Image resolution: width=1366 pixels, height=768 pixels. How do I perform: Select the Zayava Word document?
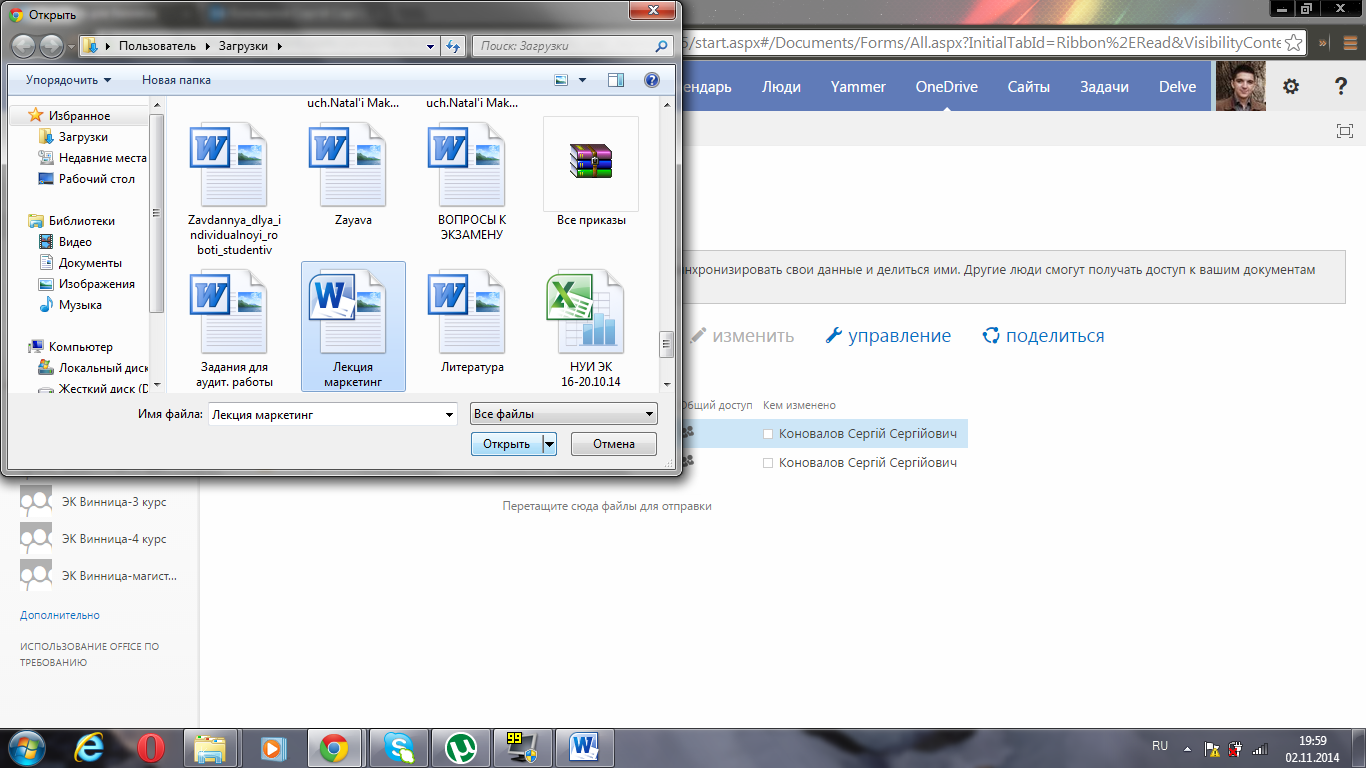(x=353, y=173)
